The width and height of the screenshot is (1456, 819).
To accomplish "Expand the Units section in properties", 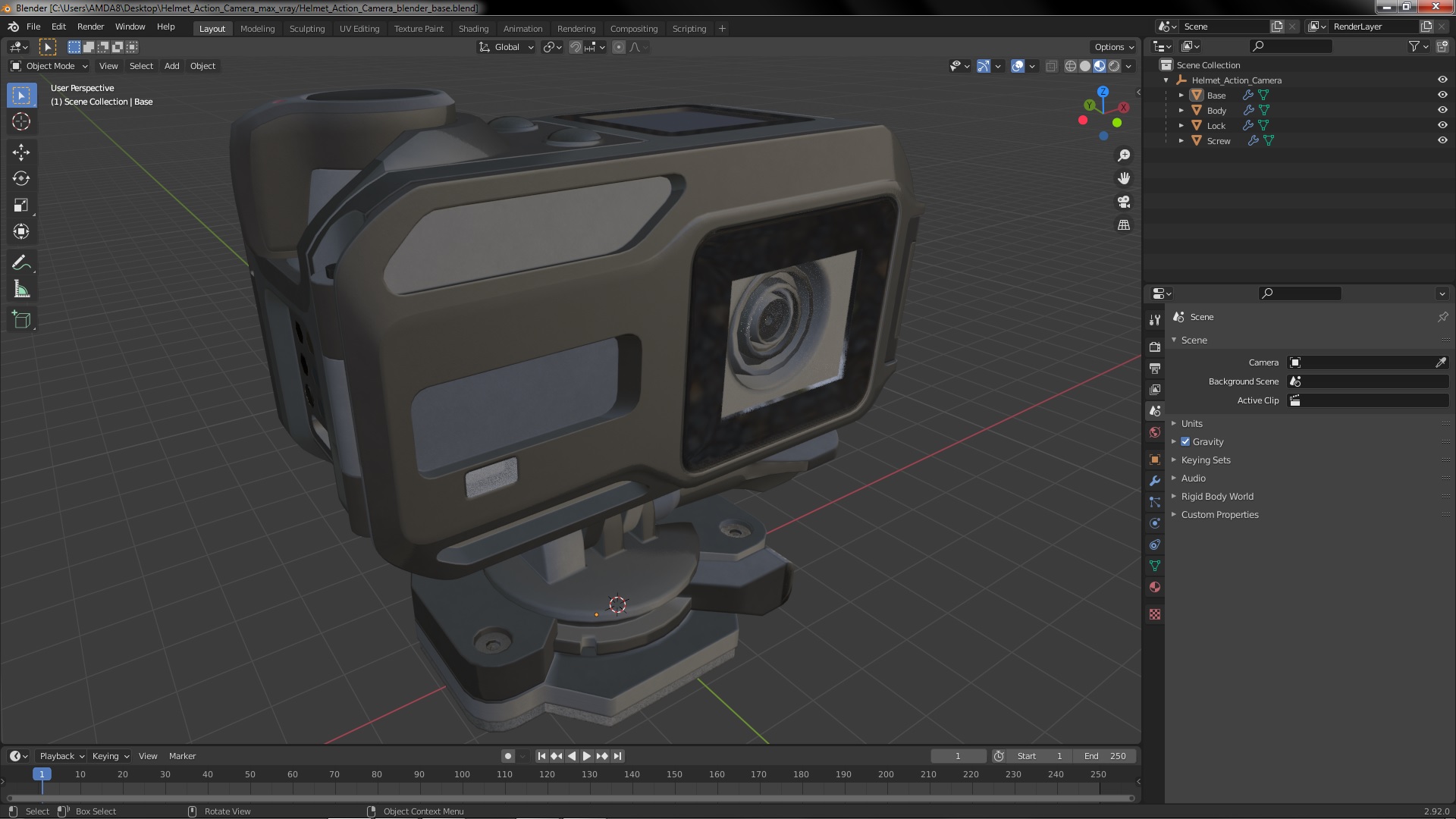I will click(x=1192, y=422).
